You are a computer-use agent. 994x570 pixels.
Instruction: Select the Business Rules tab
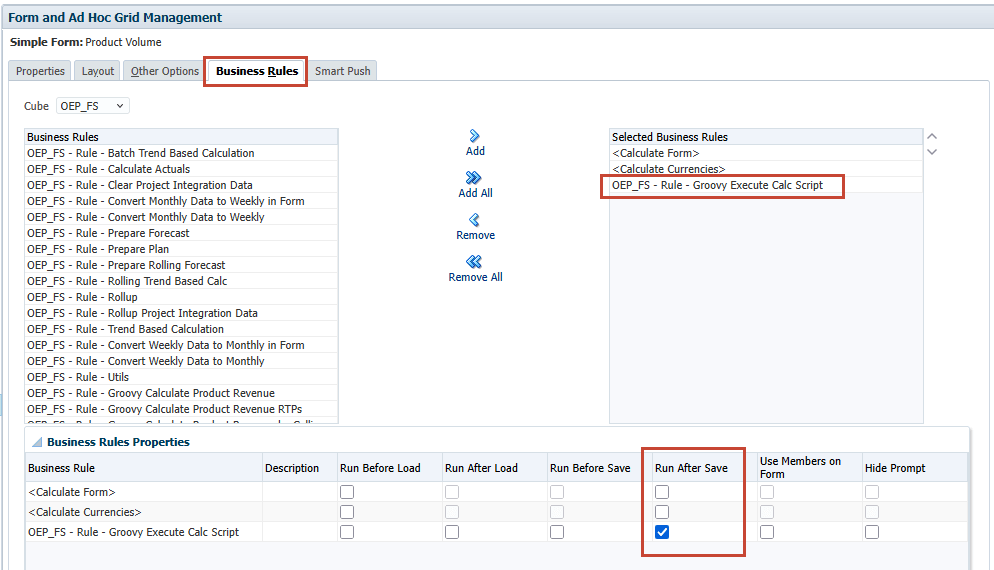pyautogui.click(x=257, y=71)
